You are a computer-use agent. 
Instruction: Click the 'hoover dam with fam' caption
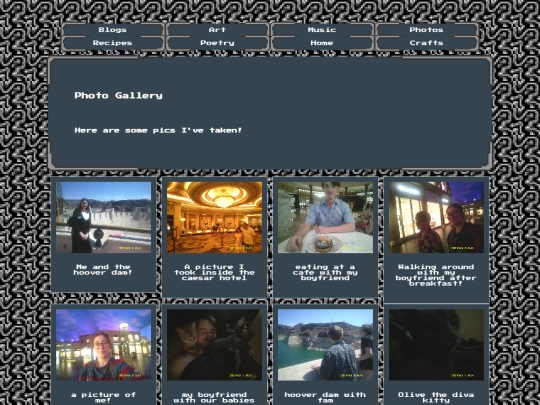tap(325, 397)
